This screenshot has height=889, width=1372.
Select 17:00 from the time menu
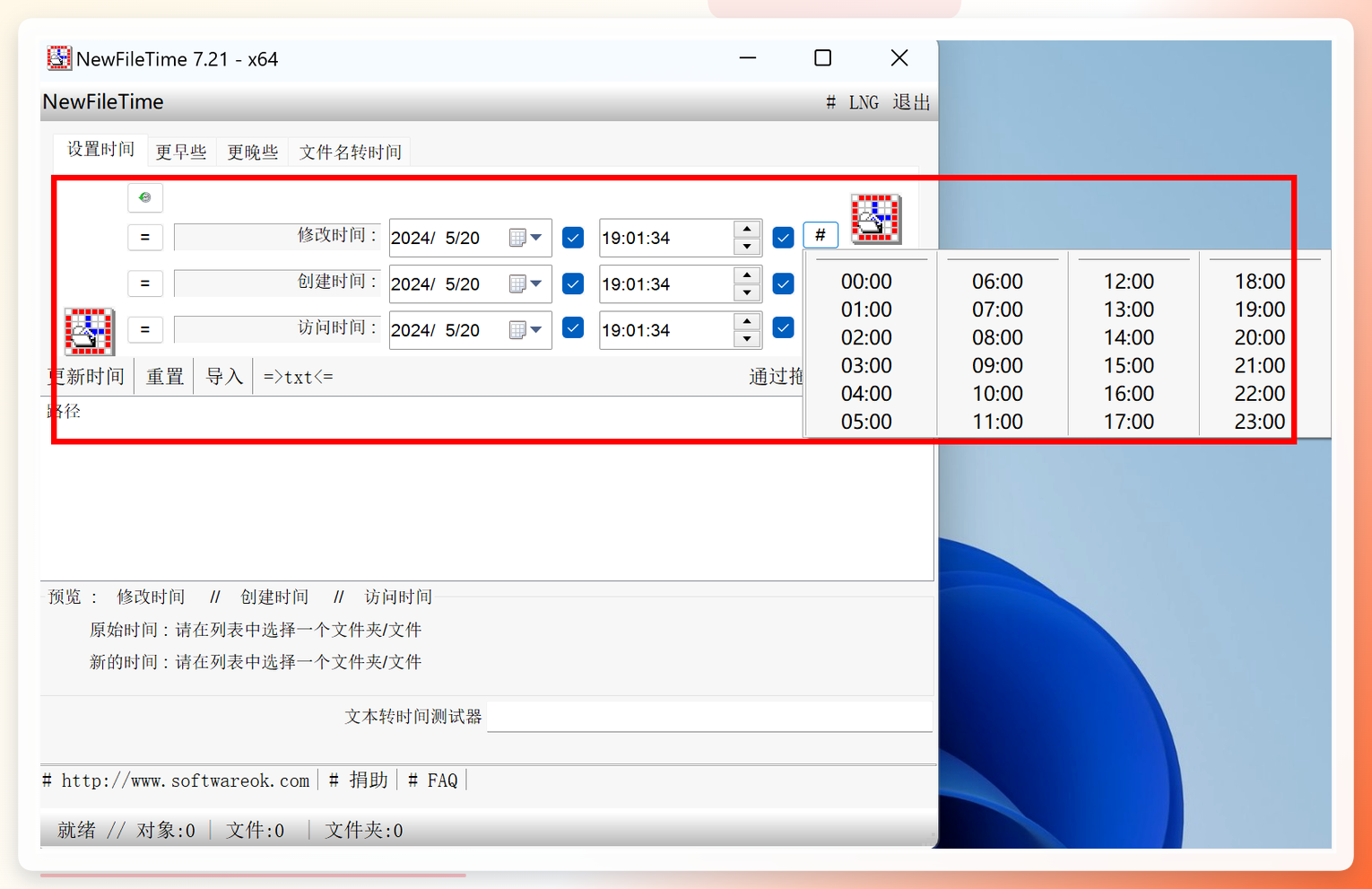pyautogui.click(x=1128, y=422)
